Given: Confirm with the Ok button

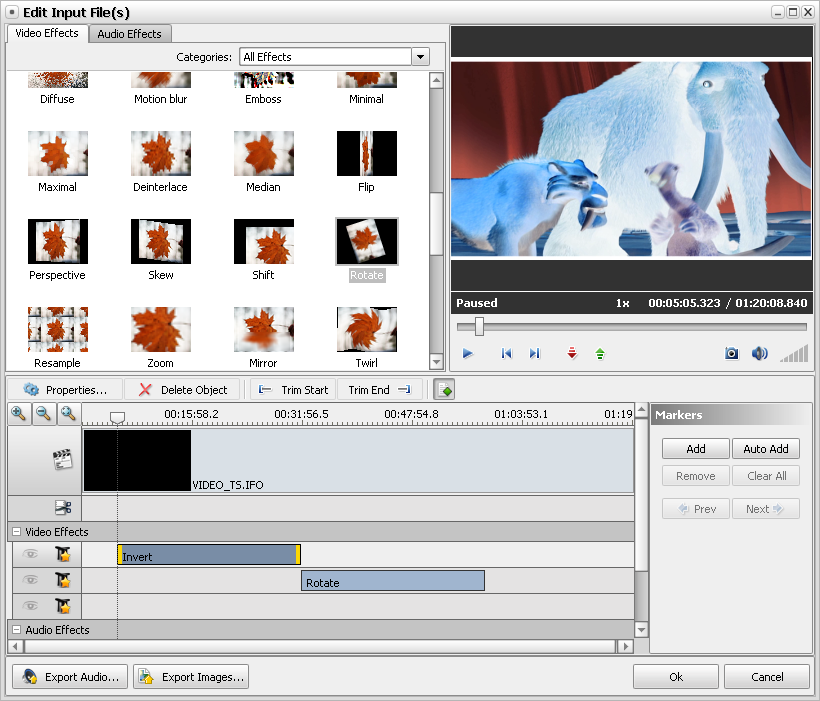Looking at the screenshot, I should (x=676, y=677).
